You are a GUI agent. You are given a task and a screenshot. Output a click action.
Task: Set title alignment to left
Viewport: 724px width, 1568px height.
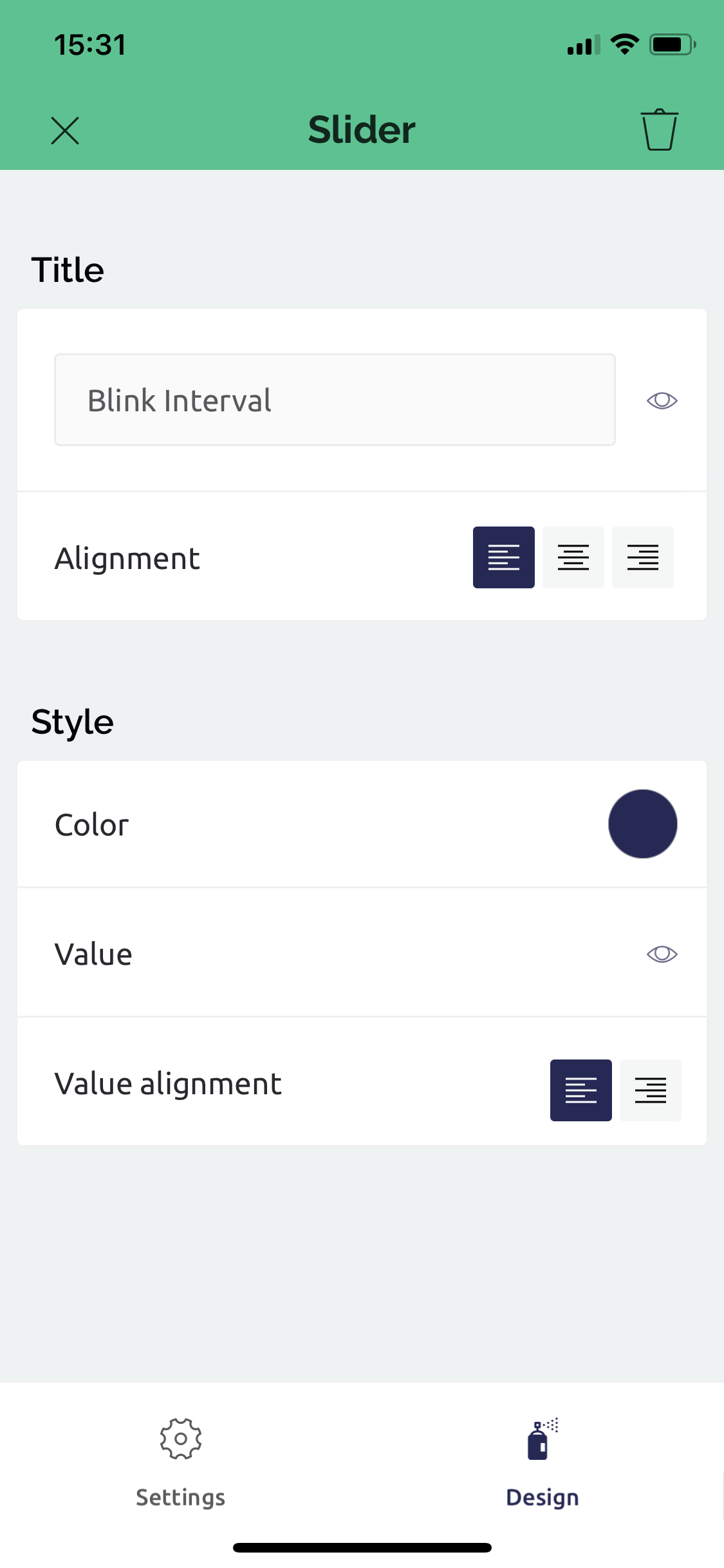[x=503, y=557]
